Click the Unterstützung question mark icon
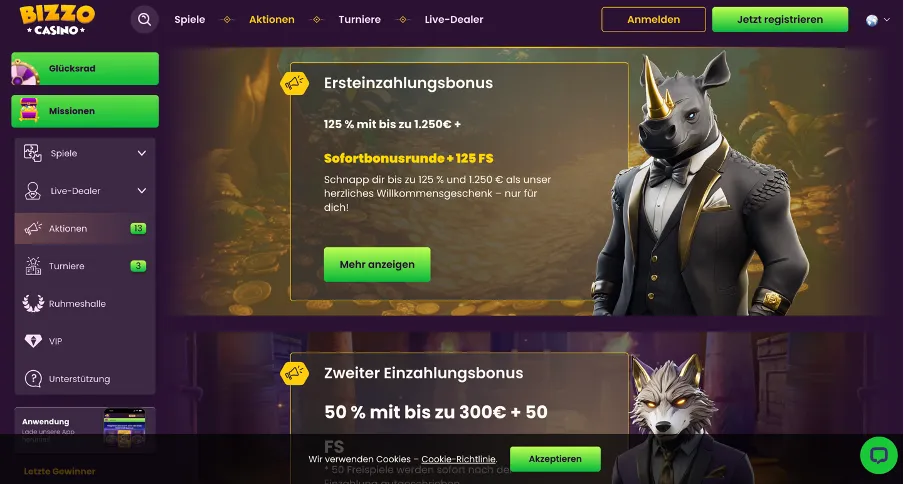 click(33, 379)
